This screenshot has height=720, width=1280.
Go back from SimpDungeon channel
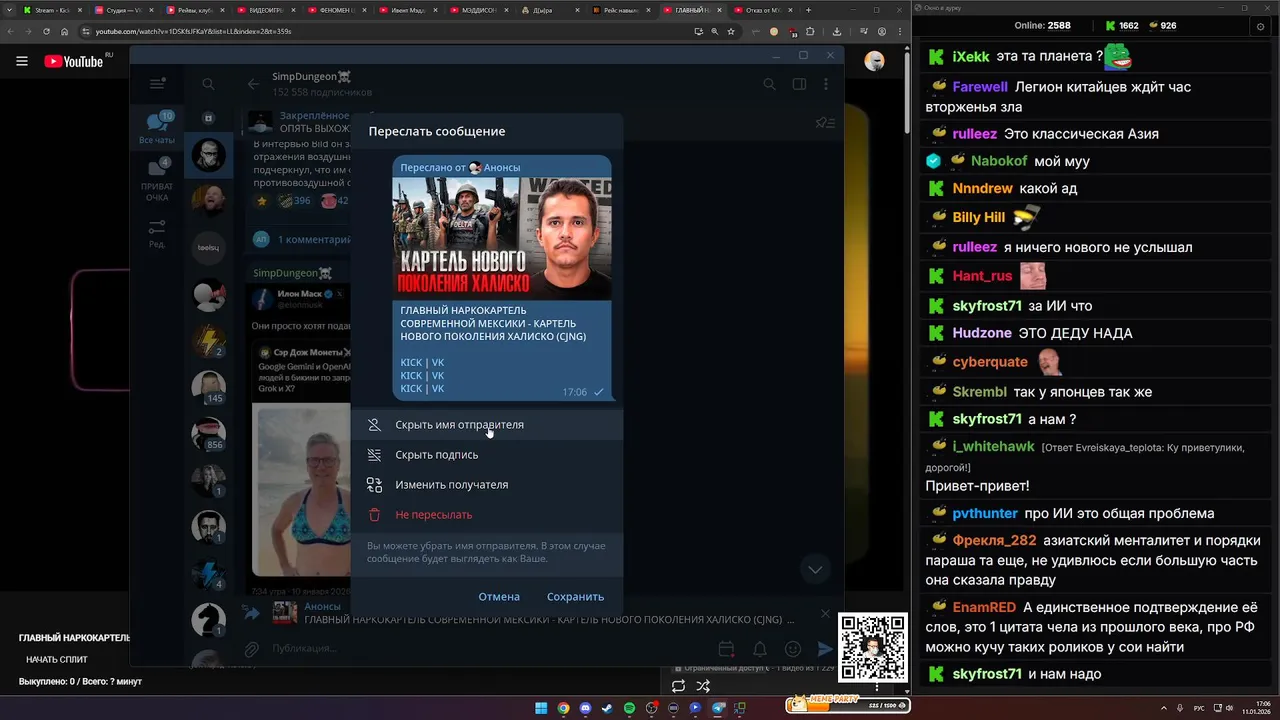[x=253, y=84]
